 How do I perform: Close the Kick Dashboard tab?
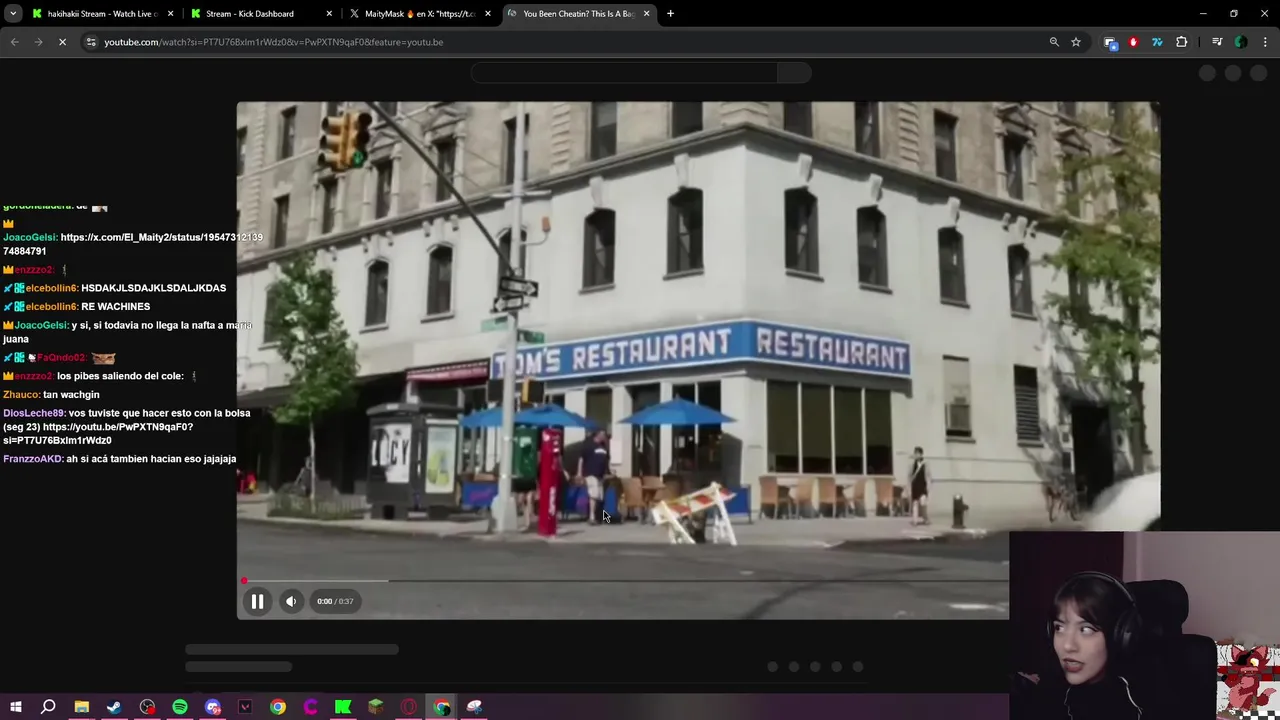pos(329,14)
